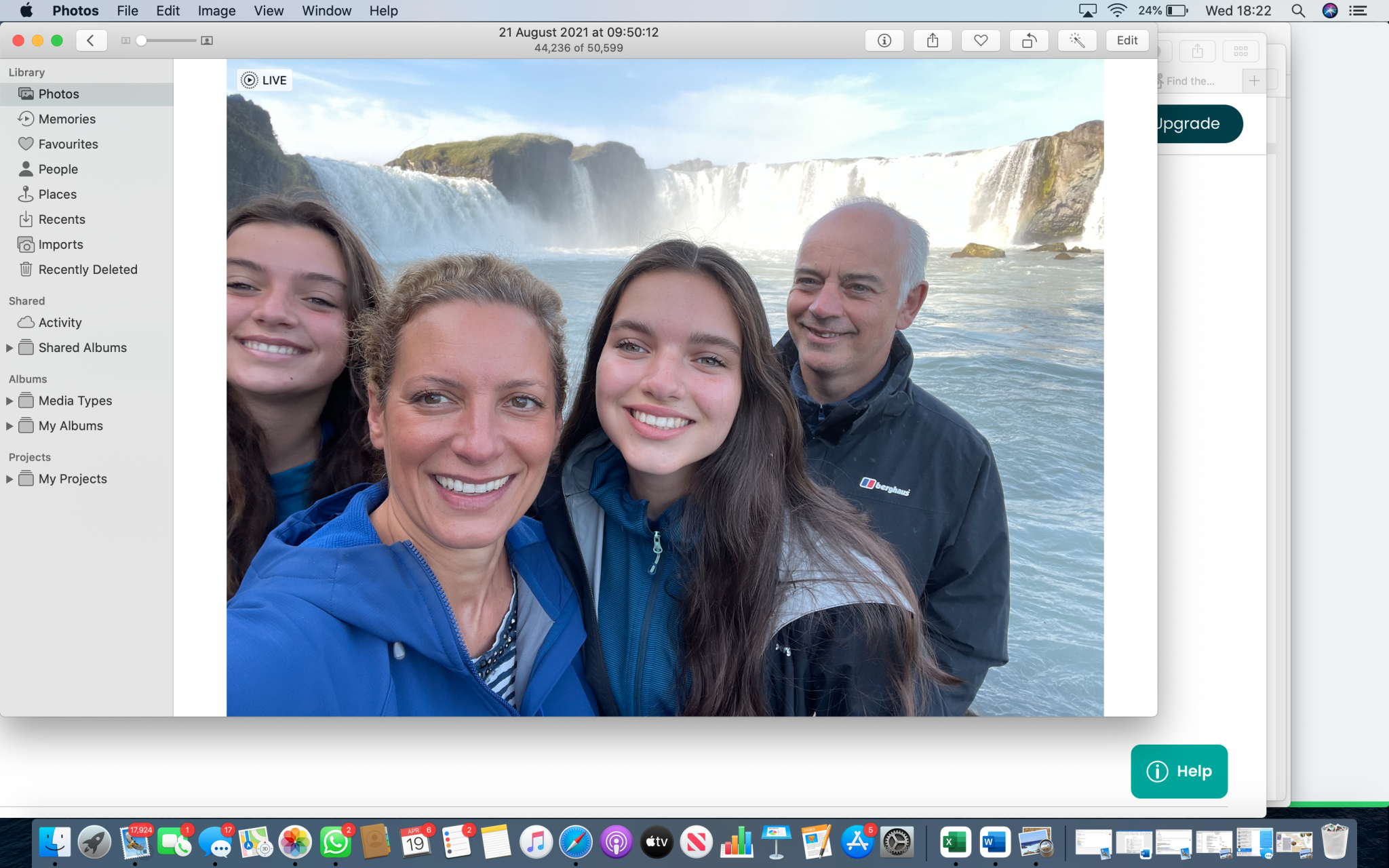
Task: Open the Window menu
Action: [326, 11]
